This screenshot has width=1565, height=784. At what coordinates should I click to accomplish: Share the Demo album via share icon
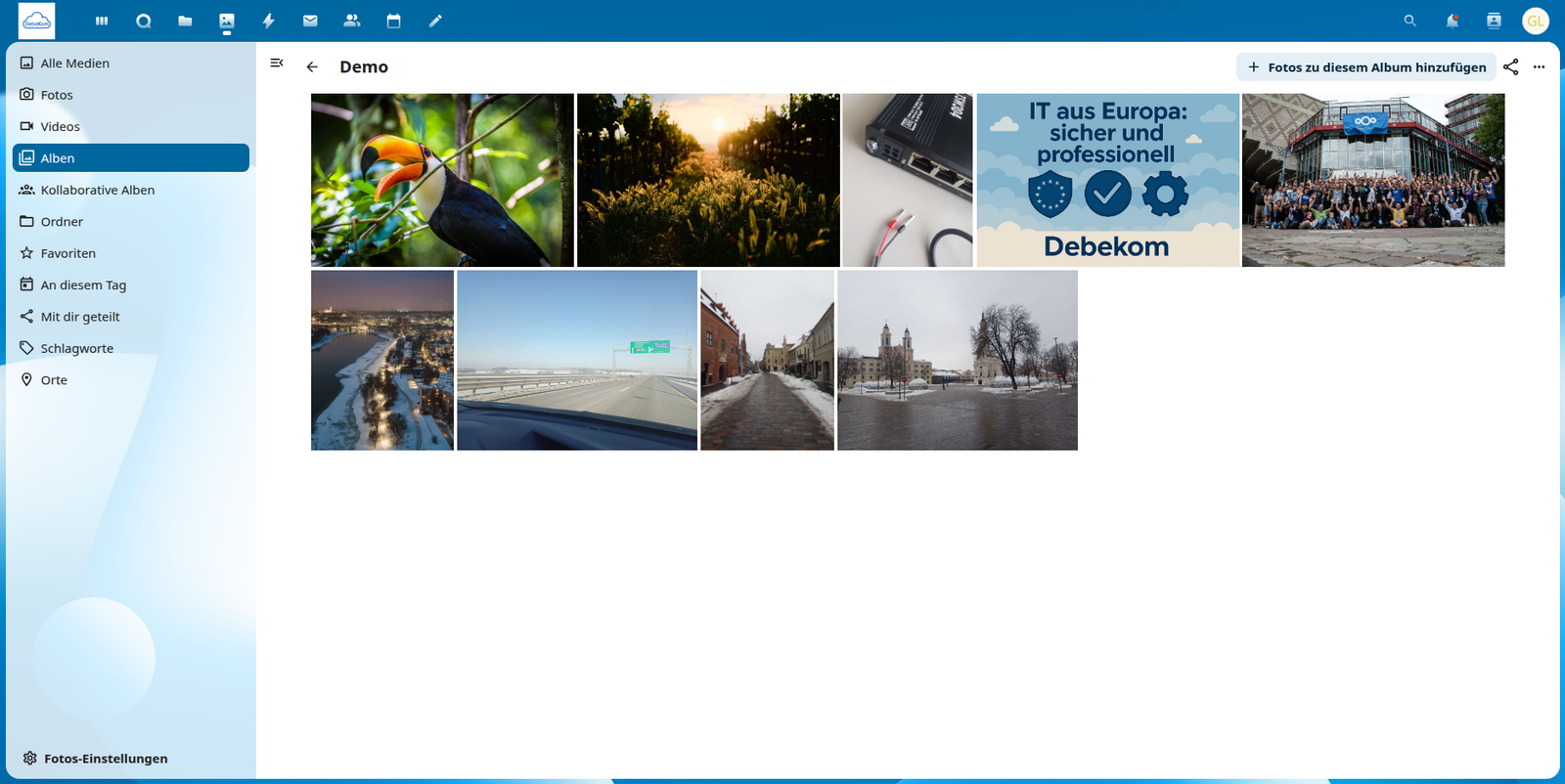tap(1511, 67)
